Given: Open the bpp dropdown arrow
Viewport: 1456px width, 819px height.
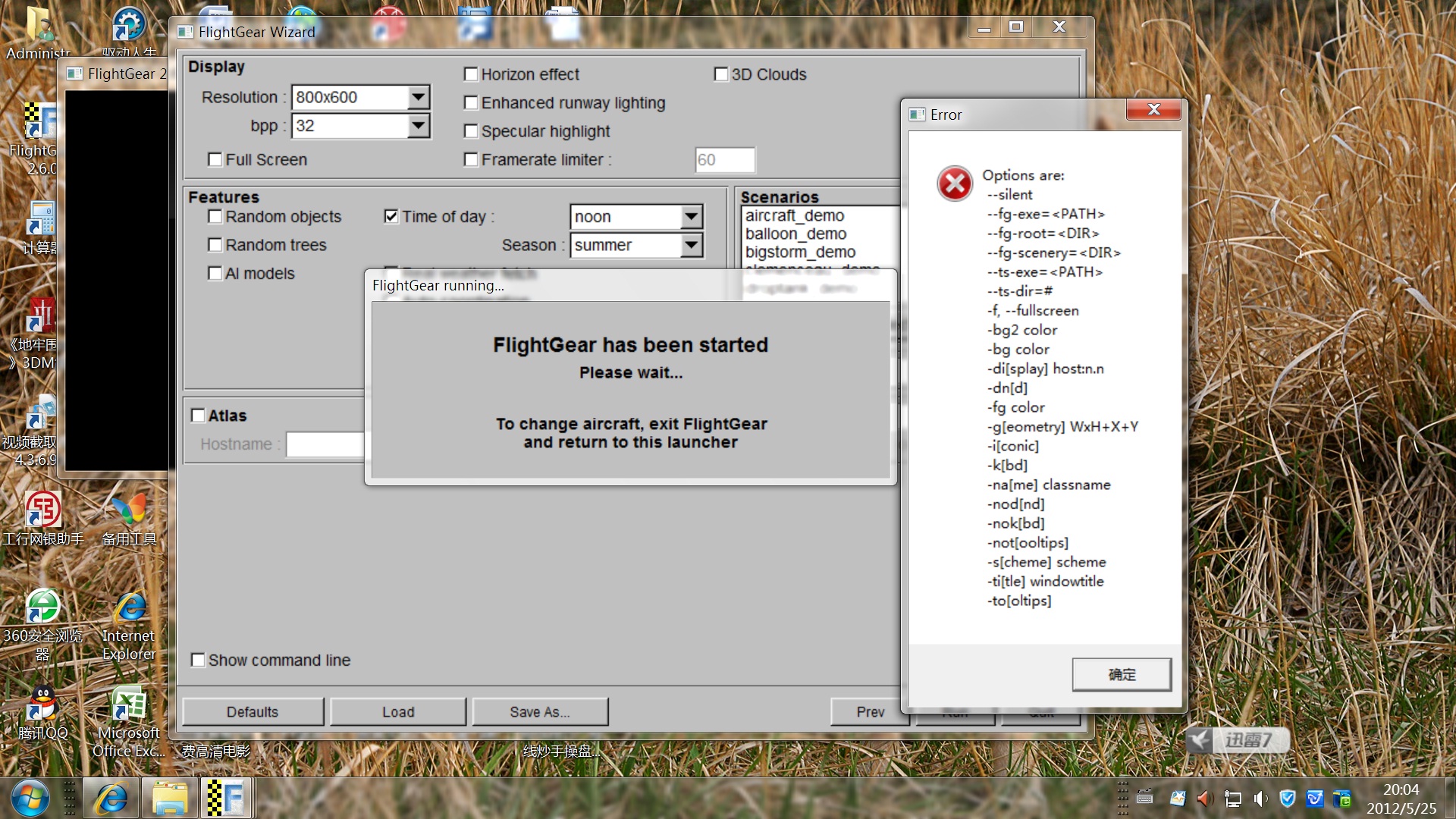Looking at the screenshot, I should pyautogui.click(x=418, y=126).
